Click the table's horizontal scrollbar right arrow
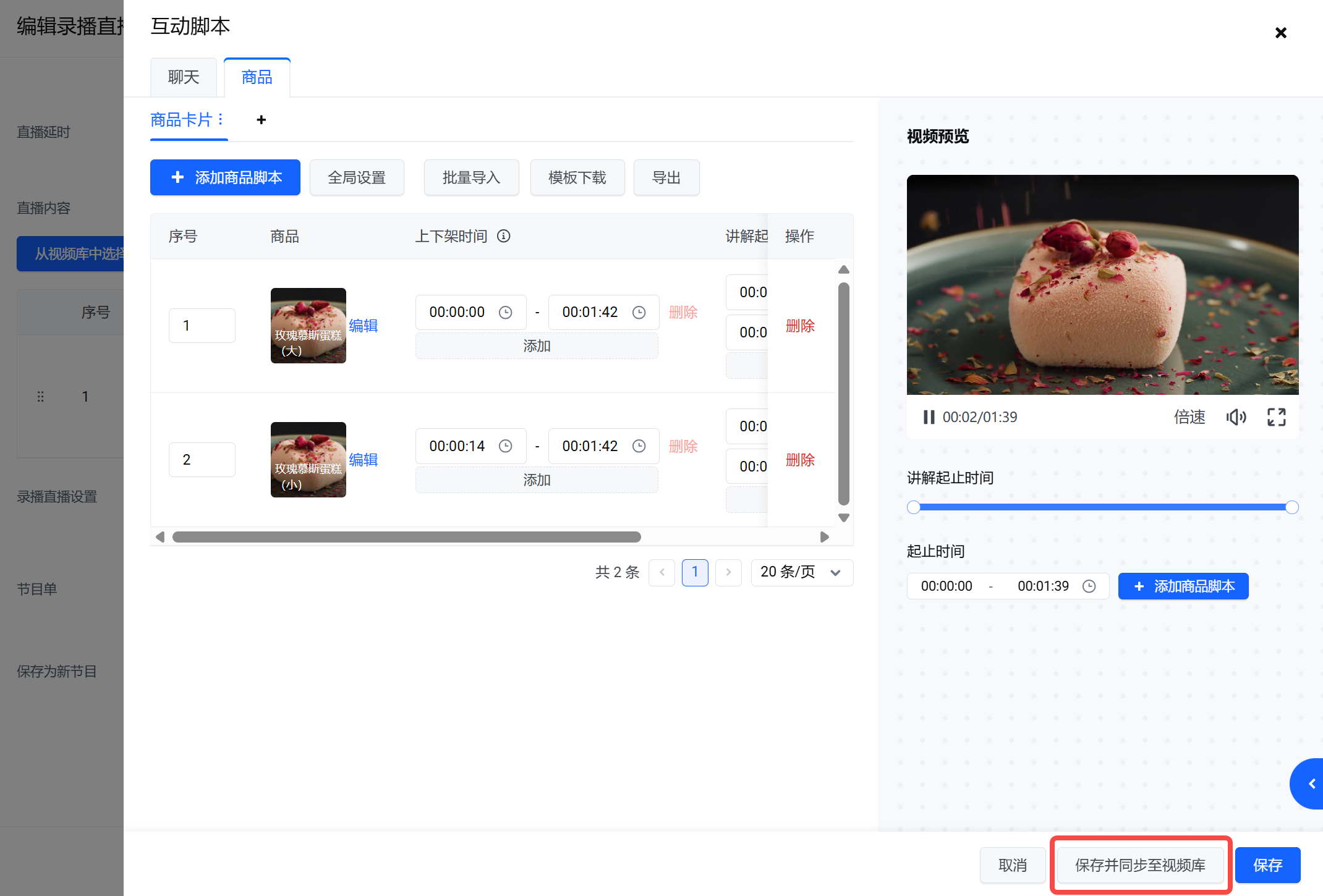Image resolution: width=1323 pixels, height=896 pixels. (x=824, y=537)
